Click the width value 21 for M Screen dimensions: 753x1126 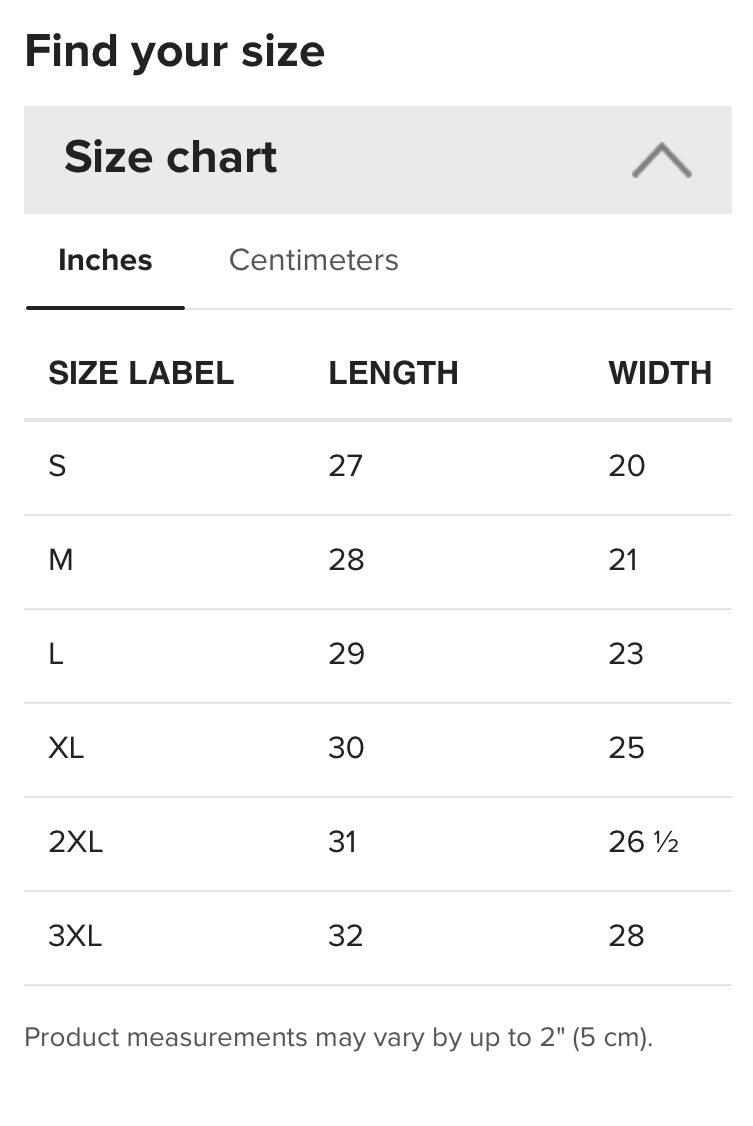point(623,560)
